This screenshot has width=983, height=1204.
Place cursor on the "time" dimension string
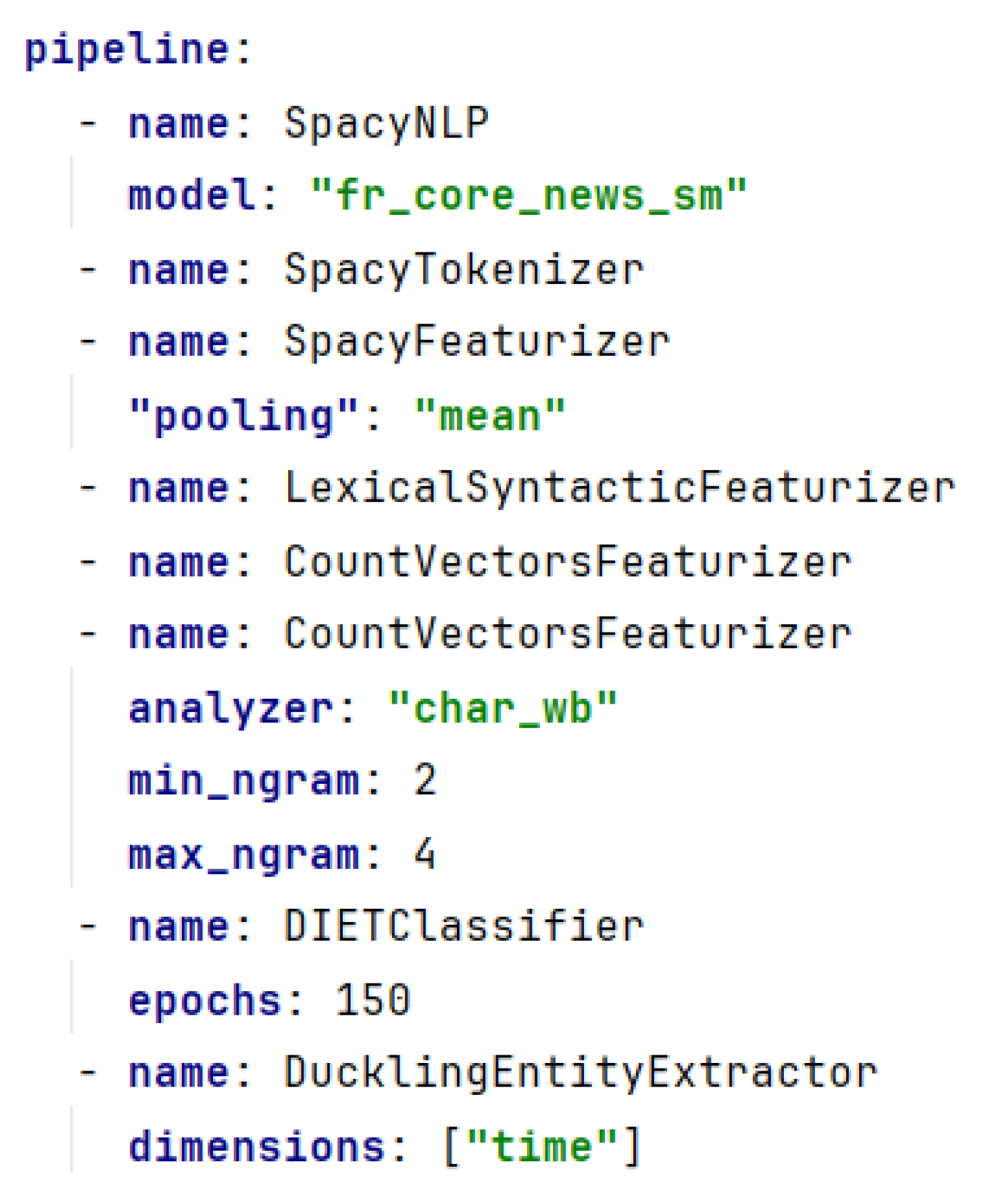542,1147
